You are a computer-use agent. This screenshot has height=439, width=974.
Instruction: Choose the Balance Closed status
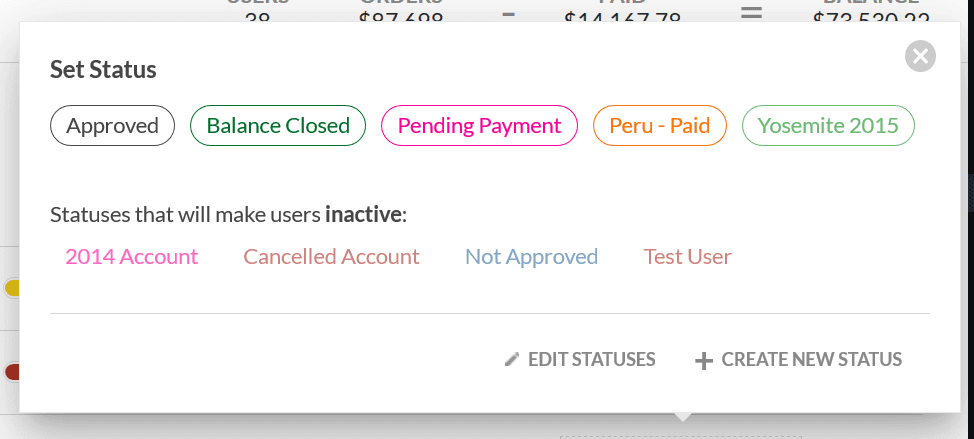click(x=278, y=126)
